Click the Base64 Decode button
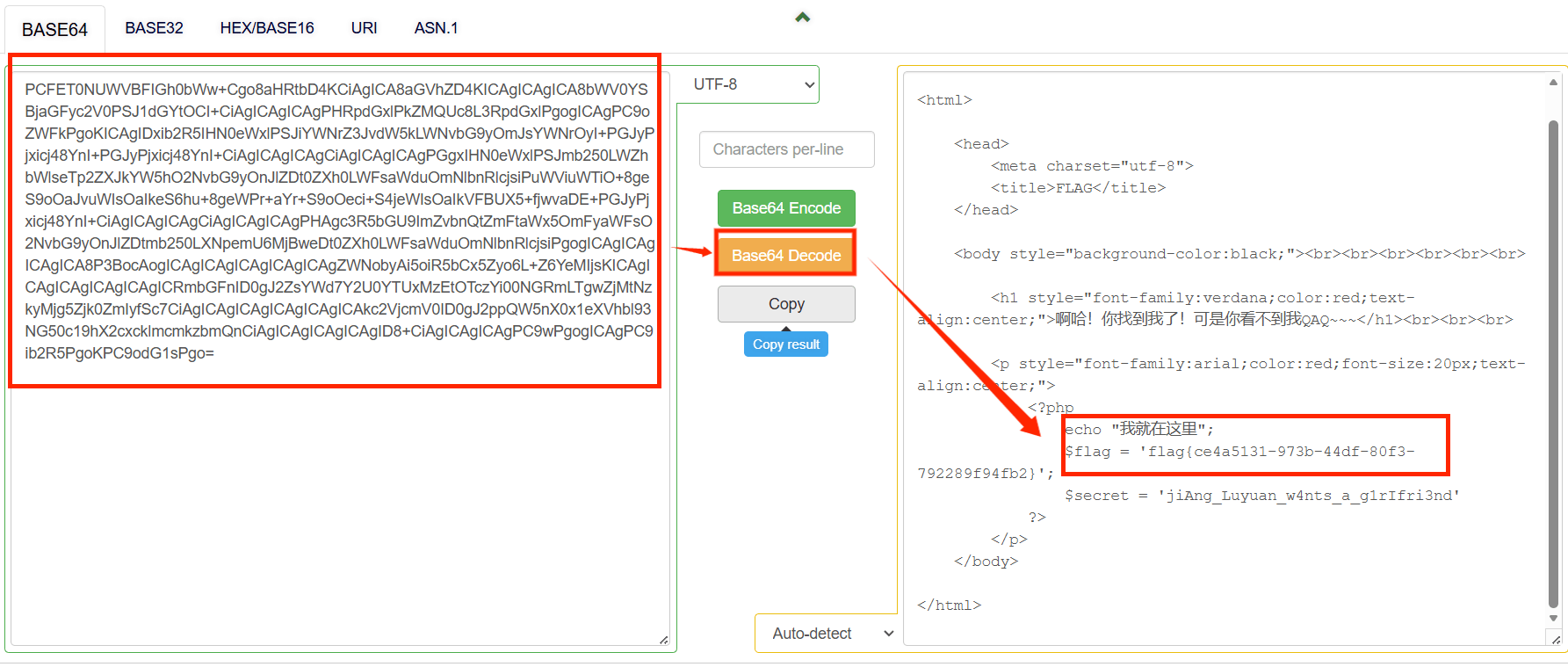 [786, 256]
